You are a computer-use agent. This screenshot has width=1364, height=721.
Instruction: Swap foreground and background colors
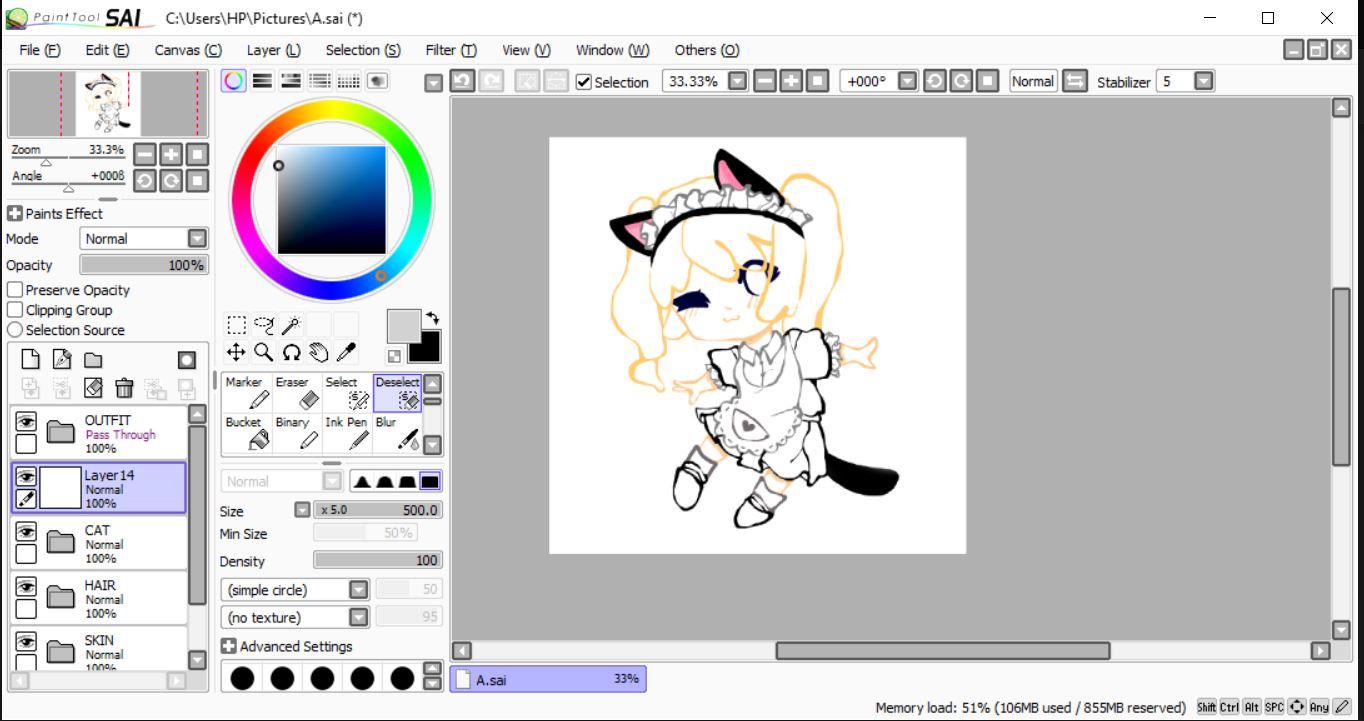tap(431, 319)
